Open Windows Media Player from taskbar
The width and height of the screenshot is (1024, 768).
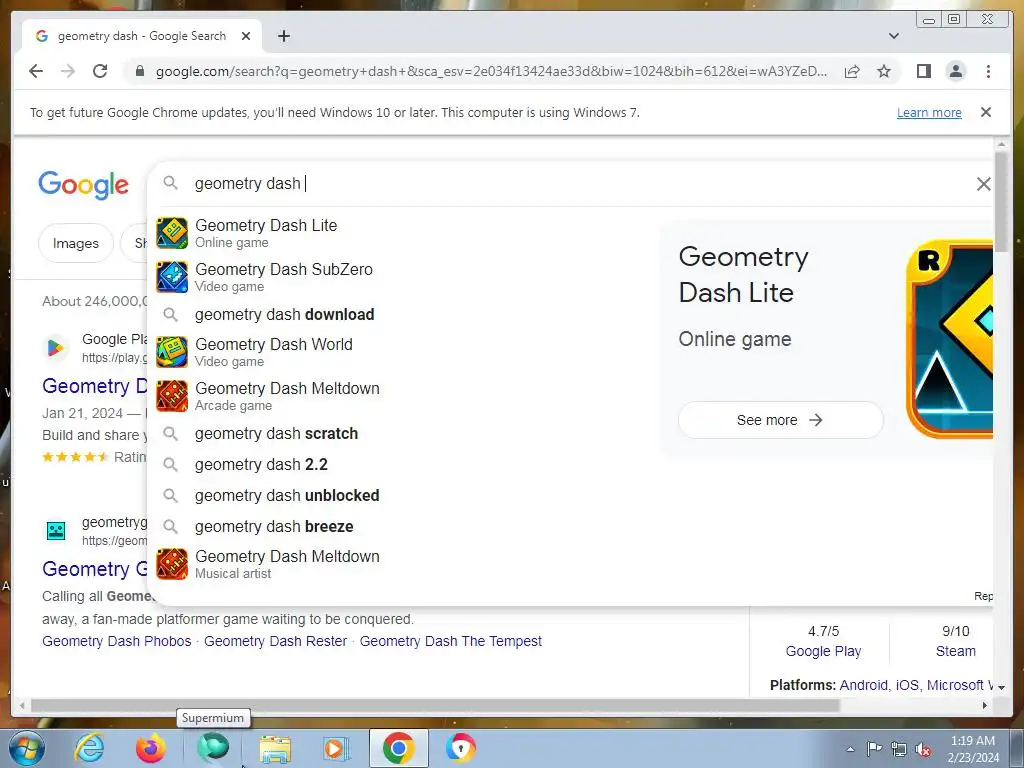[337, 748]
